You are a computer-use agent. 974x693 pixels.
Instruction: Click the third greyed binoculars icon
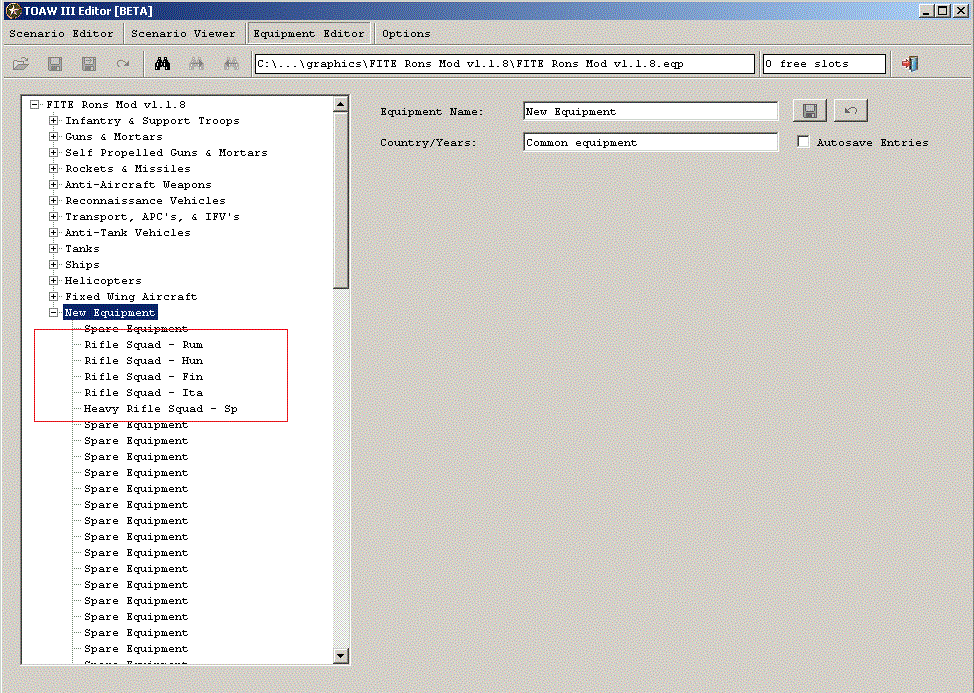coord(231,63)
